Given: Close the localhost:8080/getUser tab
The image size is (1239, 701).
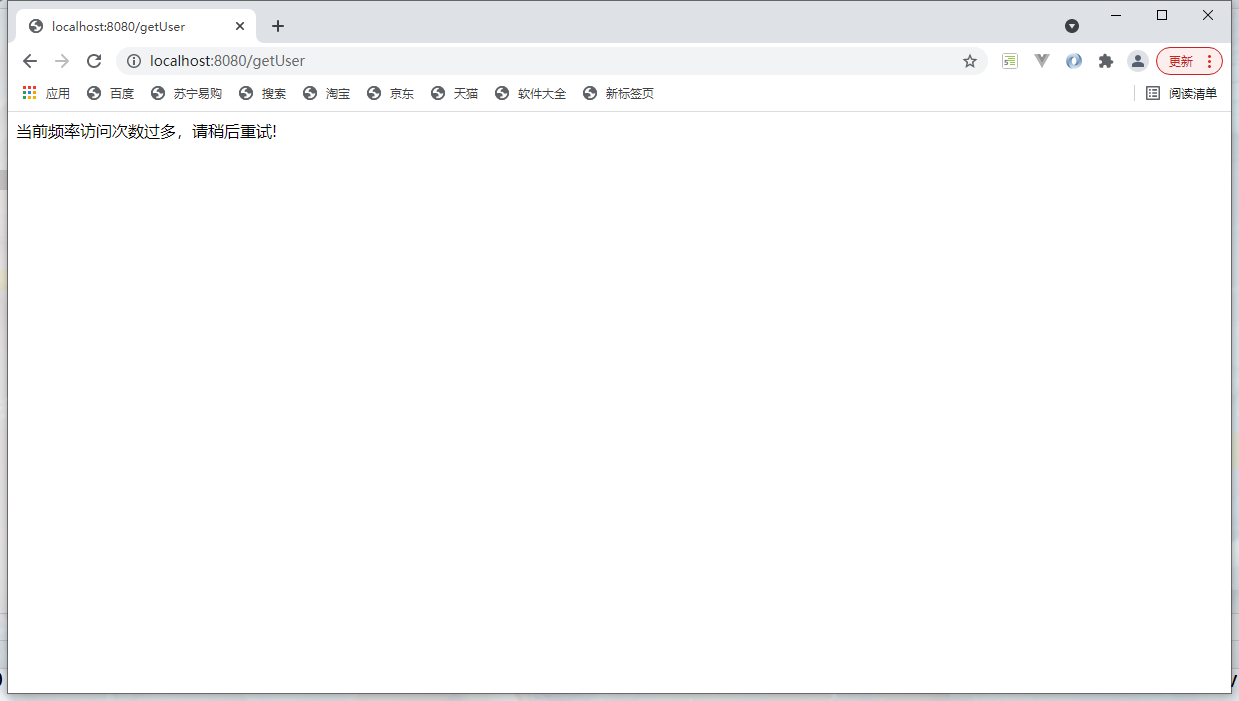Looking at the screenshot, I should pos(240,26).
